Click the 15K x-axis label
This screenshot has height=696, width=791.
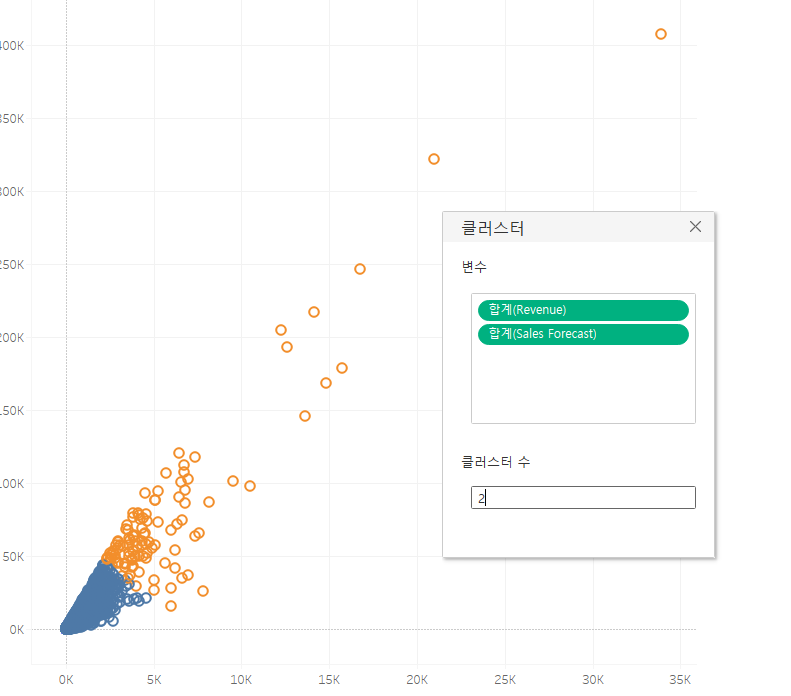(329, 680)
